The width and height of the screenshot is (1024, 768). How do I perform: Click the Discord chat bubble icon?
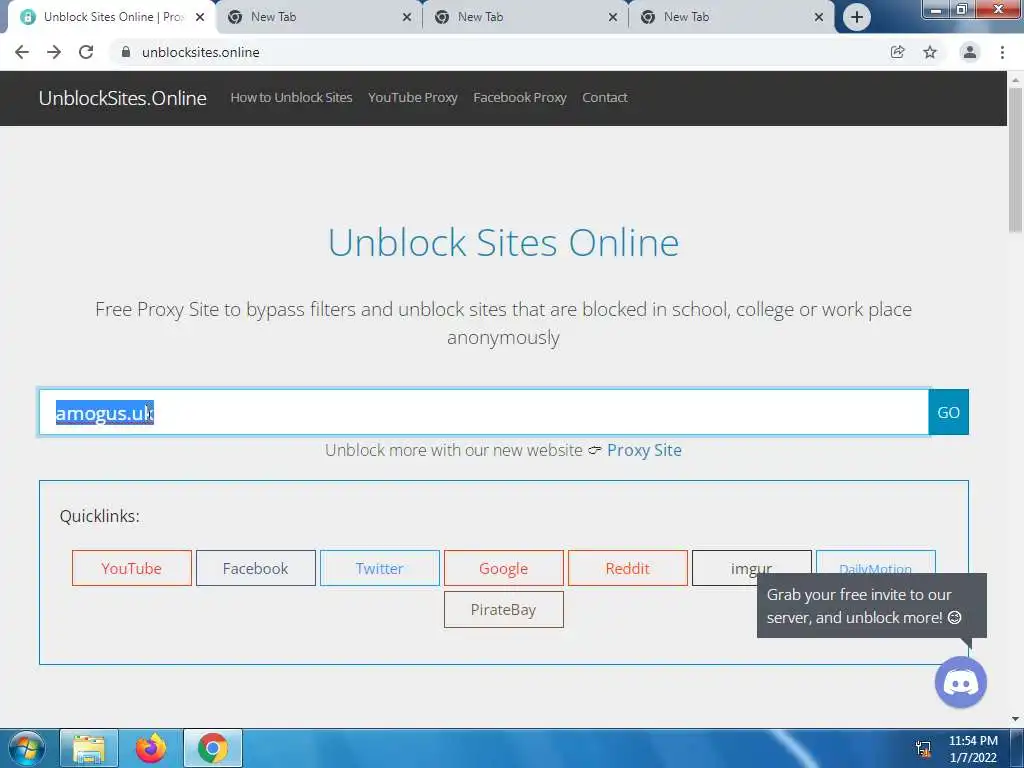[961, 682]
